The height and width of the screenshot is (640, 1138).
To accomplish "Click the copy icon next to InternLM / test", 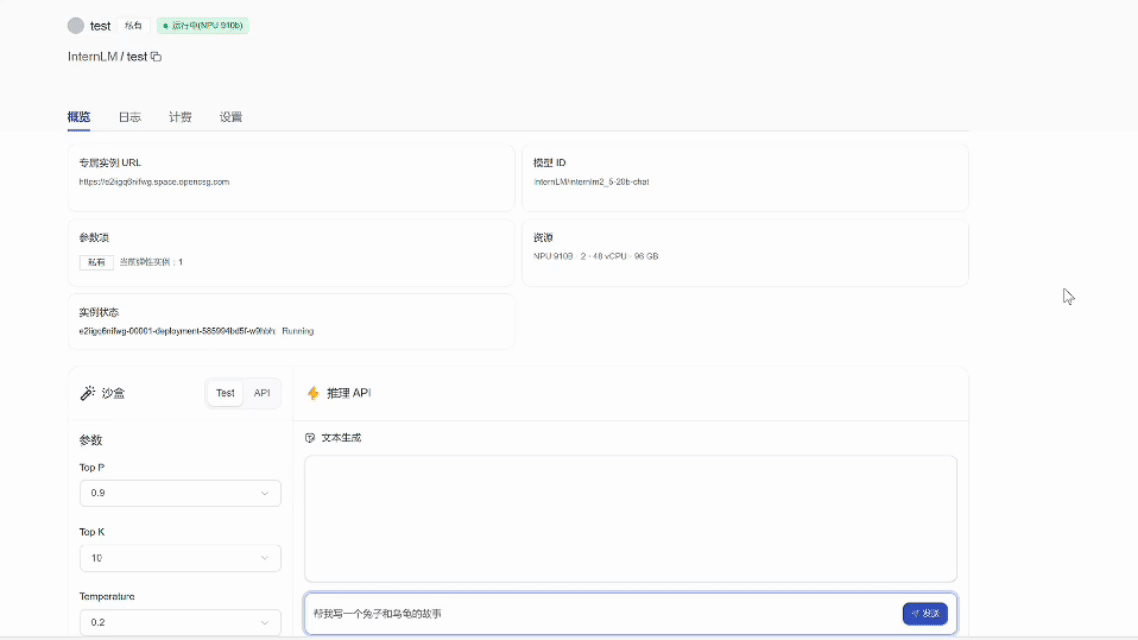I will (155, 56).
